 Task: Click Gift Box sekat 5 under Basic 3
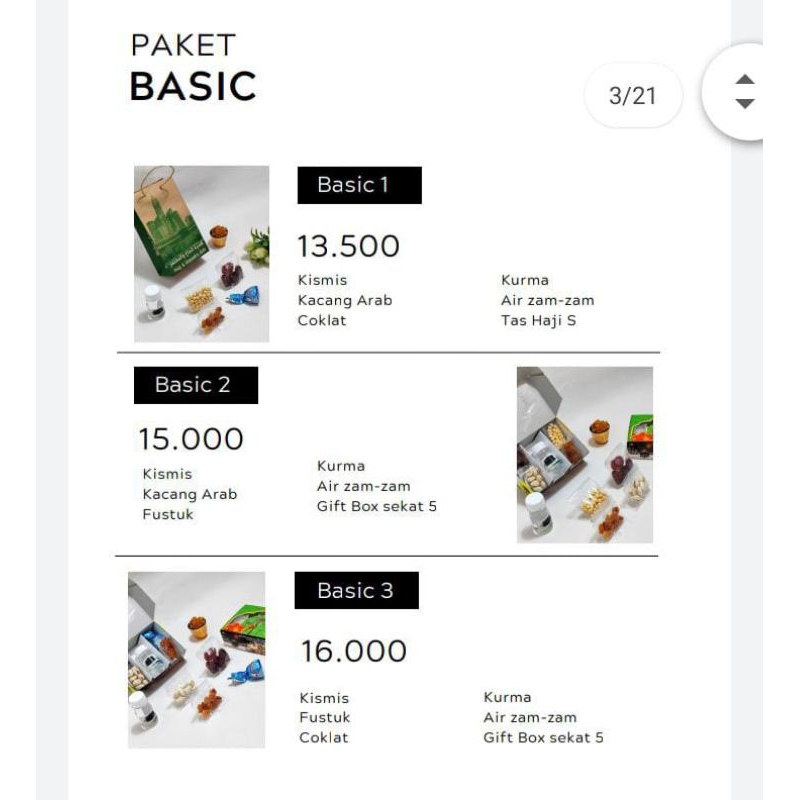(543, 738)
